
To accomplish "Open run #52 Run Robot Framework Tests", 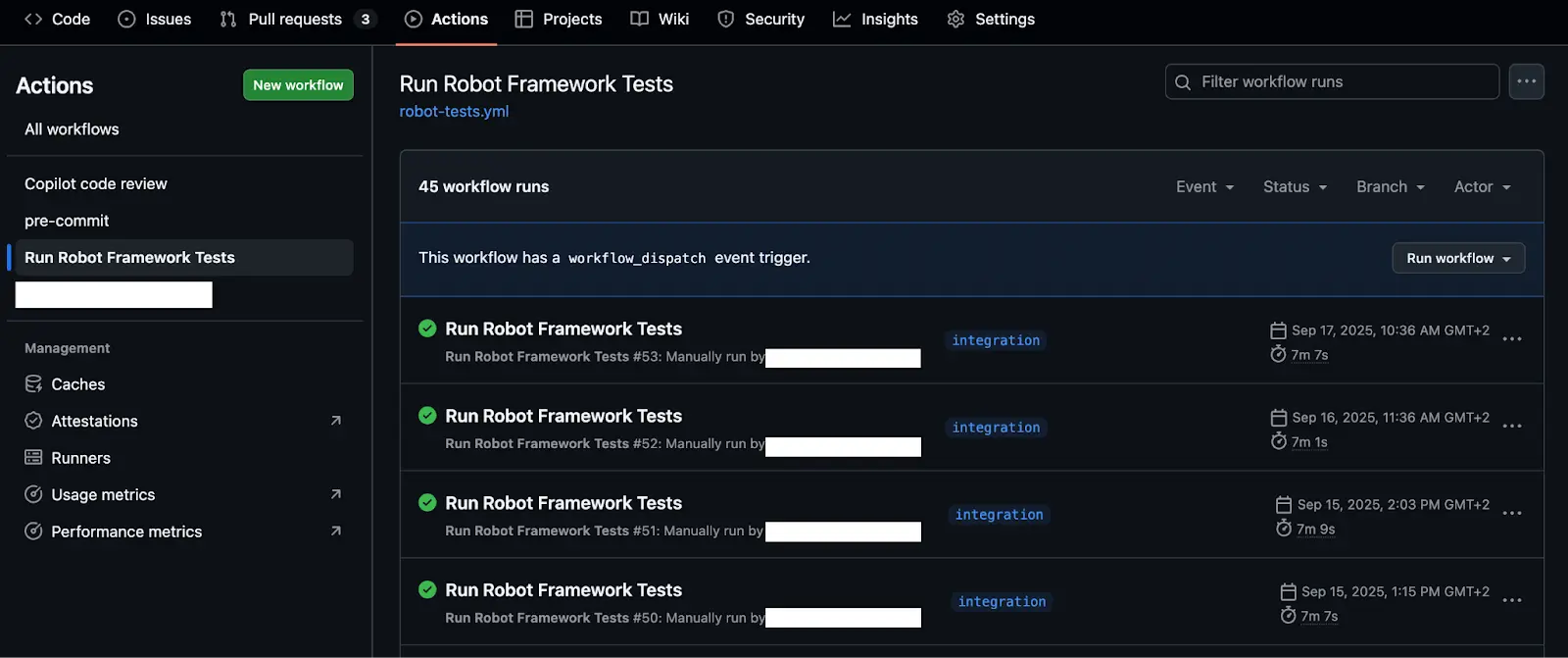I will (563, 417).
